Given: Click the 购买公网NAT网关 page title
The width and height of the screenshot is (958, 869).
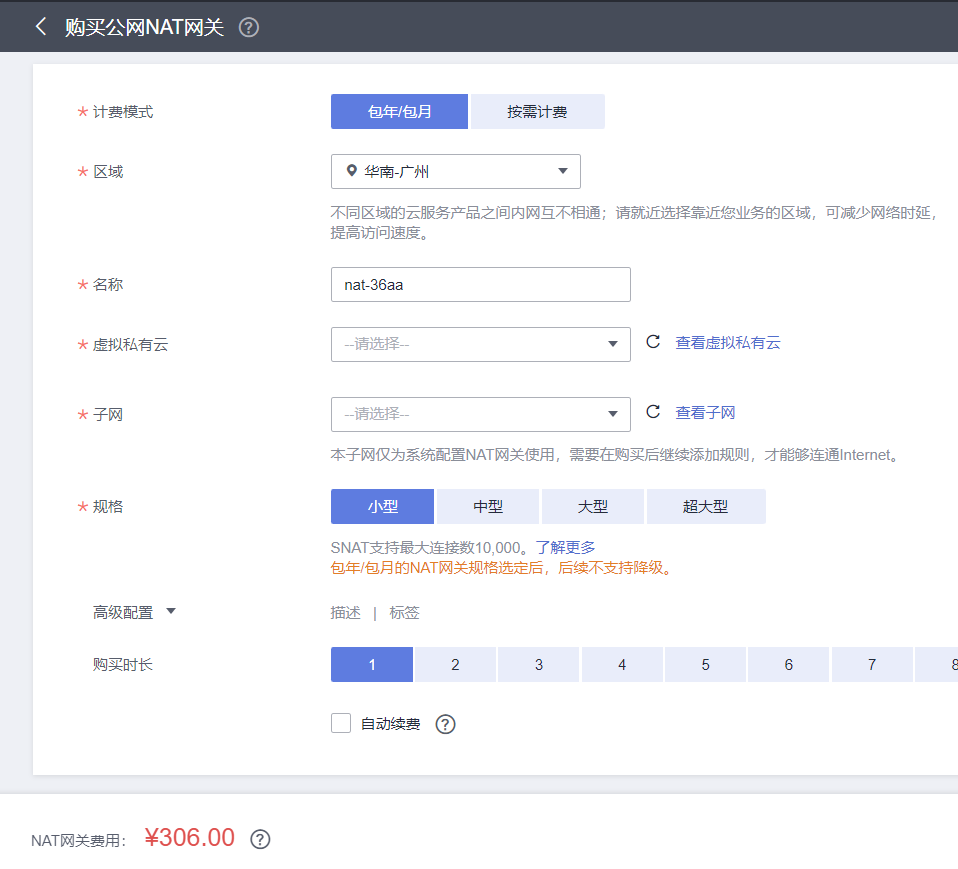Looking at the screenshot, I should (144, 27).
